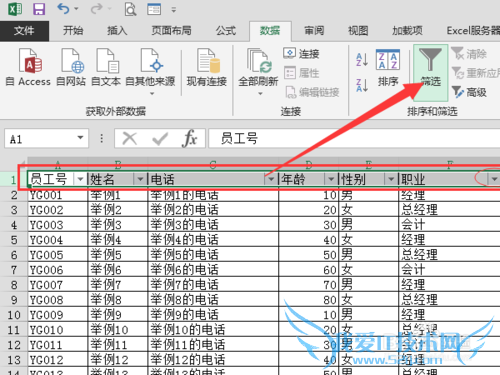Click the form icon beside Print Preview
This screenshot has height=375, width=500.
[x=154, y=9]
